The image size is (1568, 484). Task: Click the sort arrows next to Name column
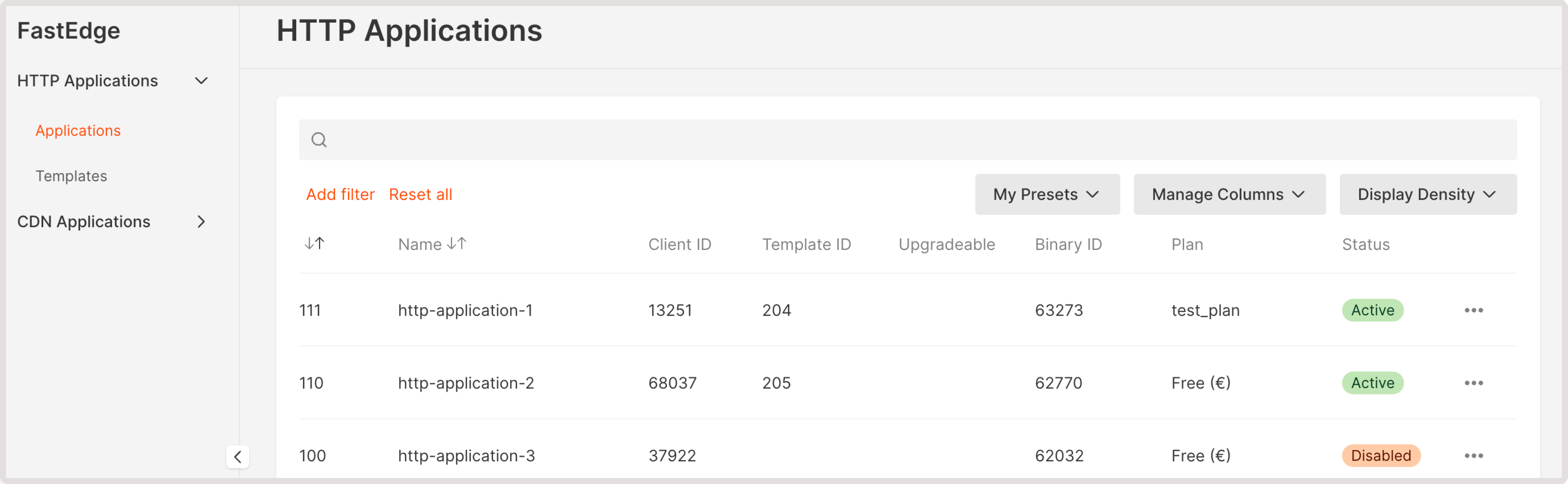[x=458, y=244]
